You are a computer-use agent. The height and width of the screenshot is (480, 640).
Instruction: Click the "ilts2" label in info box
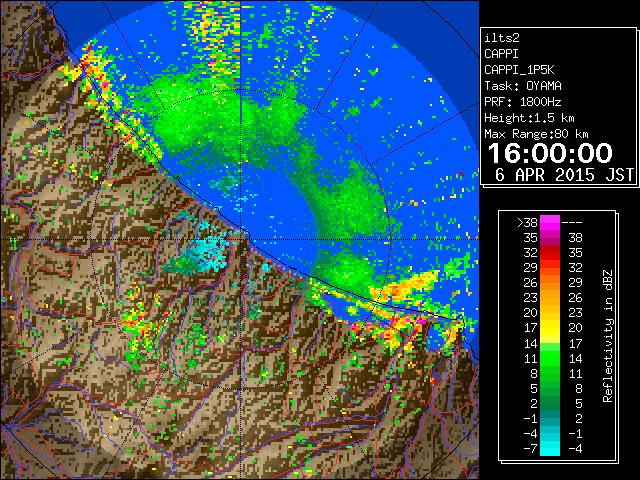[502, 38]
